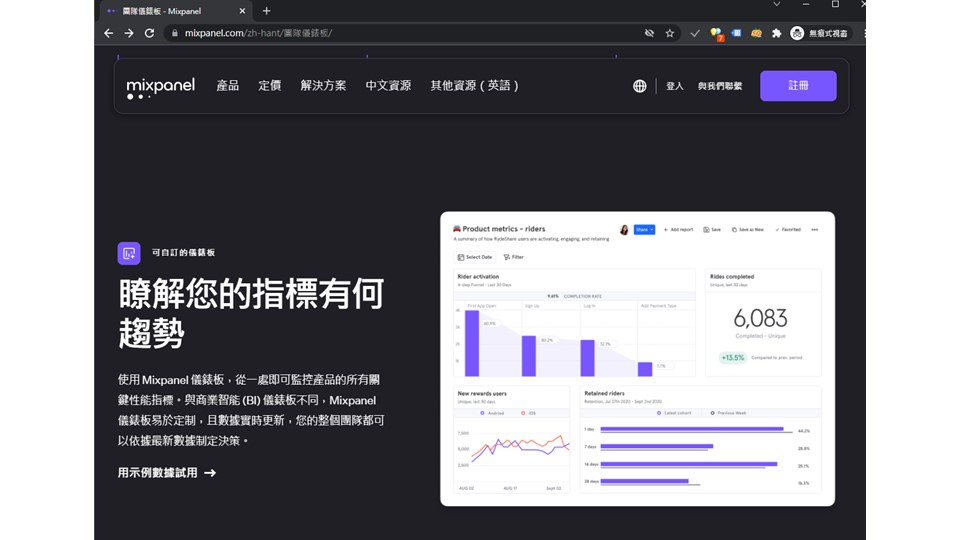Click the Share button in dashboard preview
This screenshot has width=960, height=540.
coord(644,230)
